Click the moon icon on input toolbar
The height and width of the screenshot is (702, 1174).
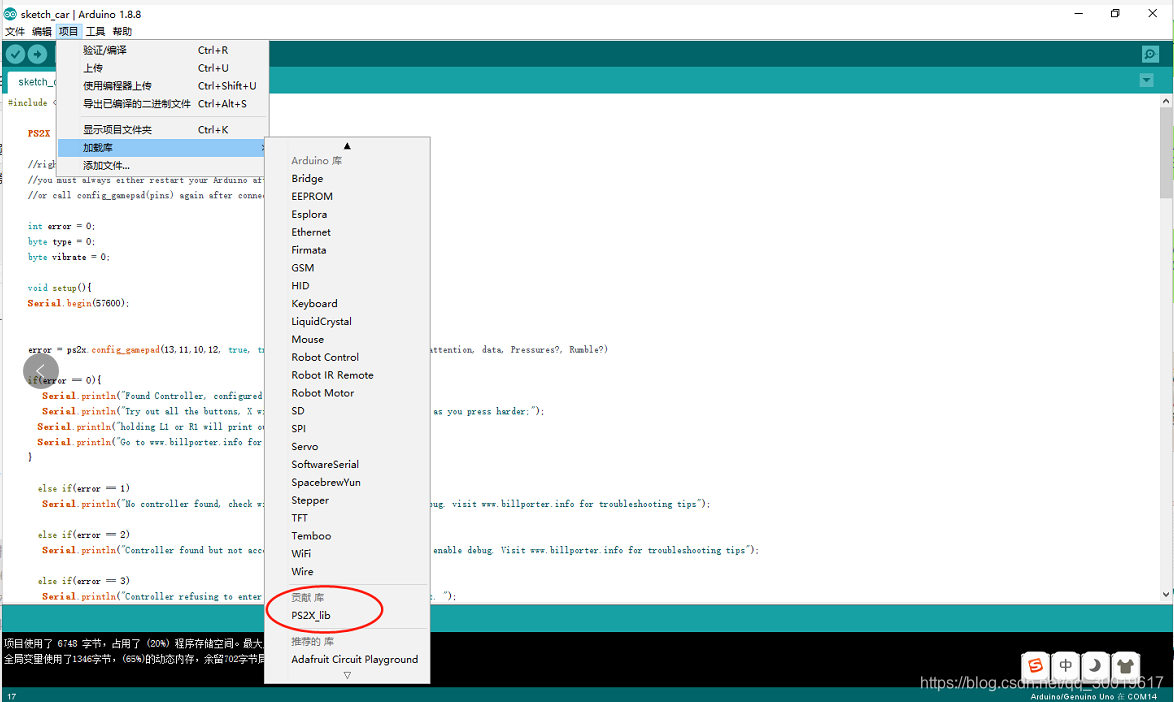pos(1095,665)
